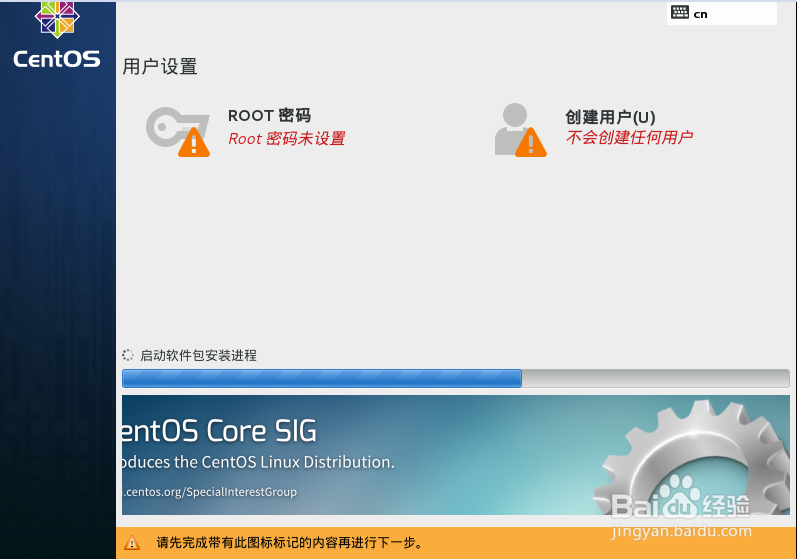
Task: Click the CentOS Core SIG banner
Action: (455, 455)
